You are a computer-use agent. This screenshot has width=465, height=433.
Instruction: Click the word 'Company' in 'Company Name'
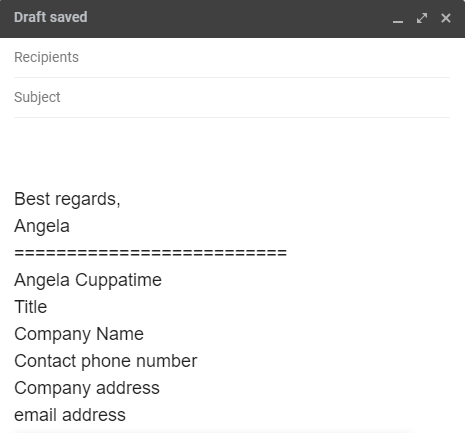tap(52, 334)
